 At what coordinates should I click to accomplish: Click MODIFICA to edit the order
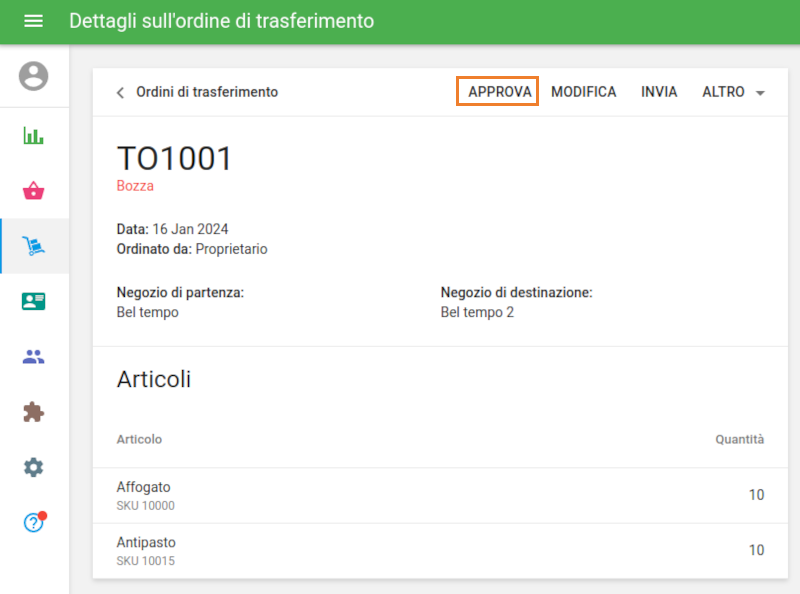coord(584,91)
